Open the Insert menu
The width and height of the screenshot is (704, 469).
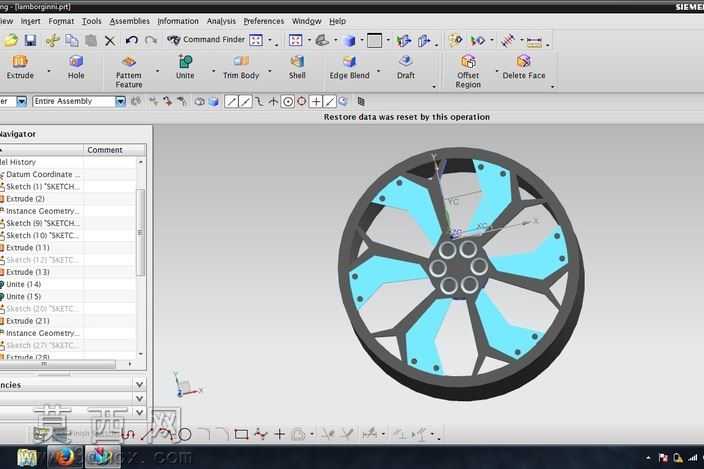31,21
